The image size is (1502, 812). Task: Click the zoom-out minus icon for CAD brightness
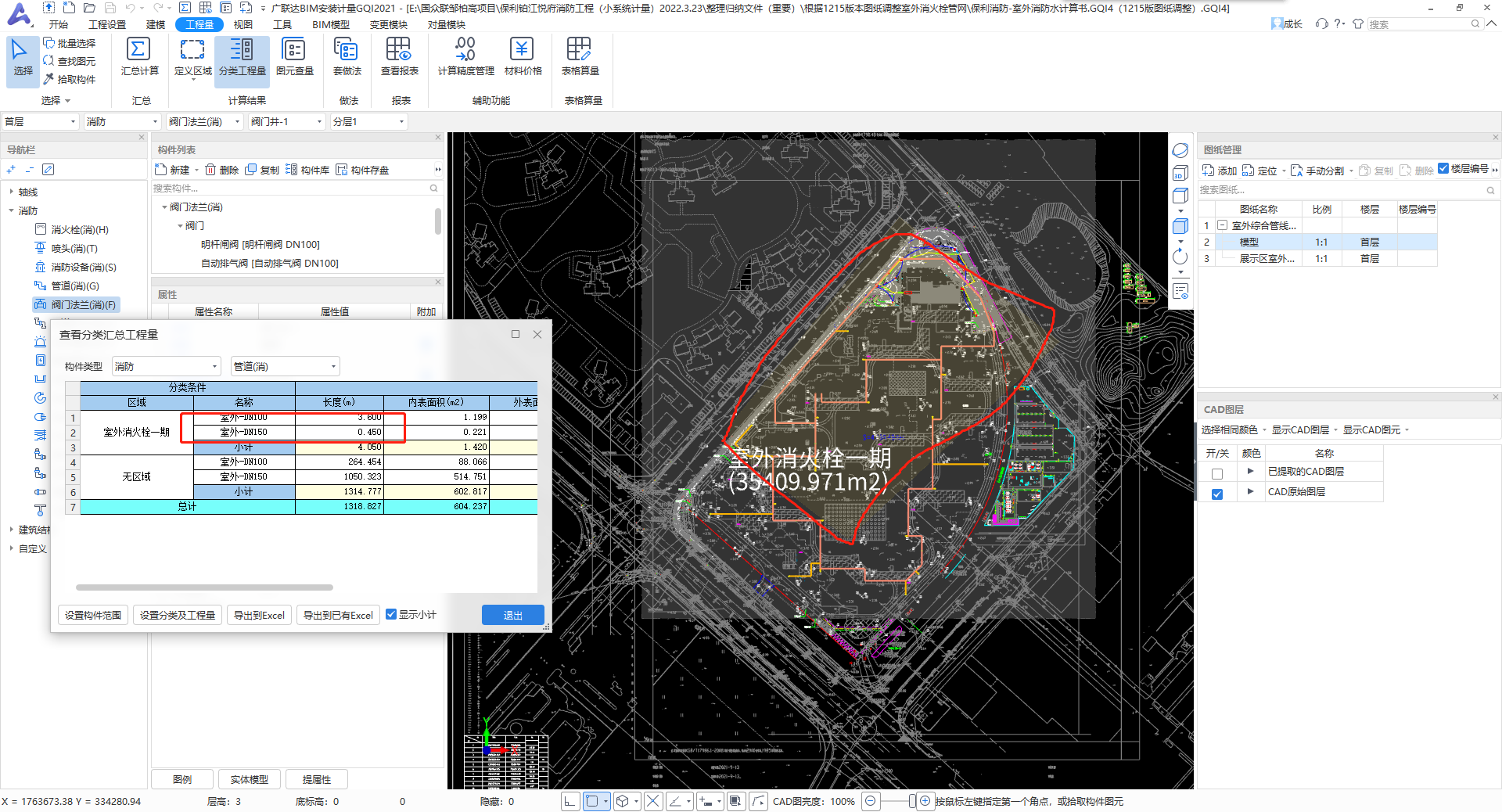point(870,800)
